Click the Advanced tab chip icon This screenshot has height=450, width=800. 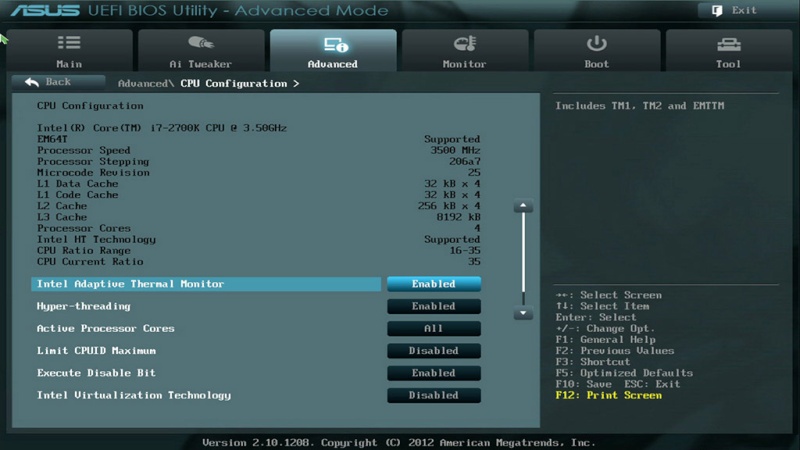click(x=336, y=45)
